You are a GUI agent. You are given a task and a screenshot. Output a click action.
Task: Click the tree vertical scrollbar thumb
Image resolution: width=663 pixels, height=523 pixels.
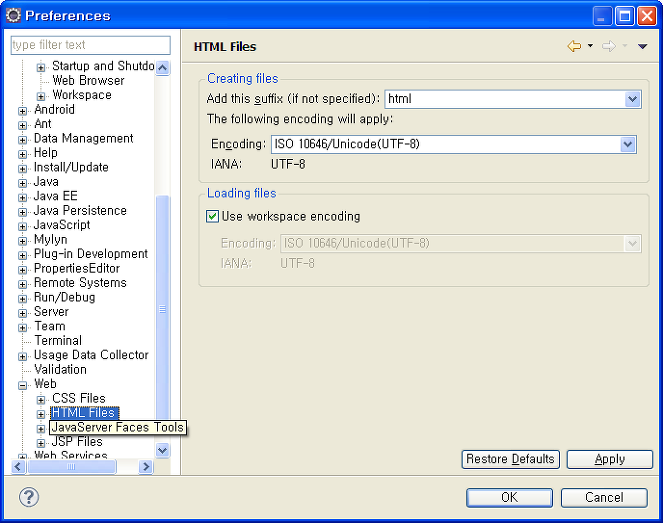162,309
